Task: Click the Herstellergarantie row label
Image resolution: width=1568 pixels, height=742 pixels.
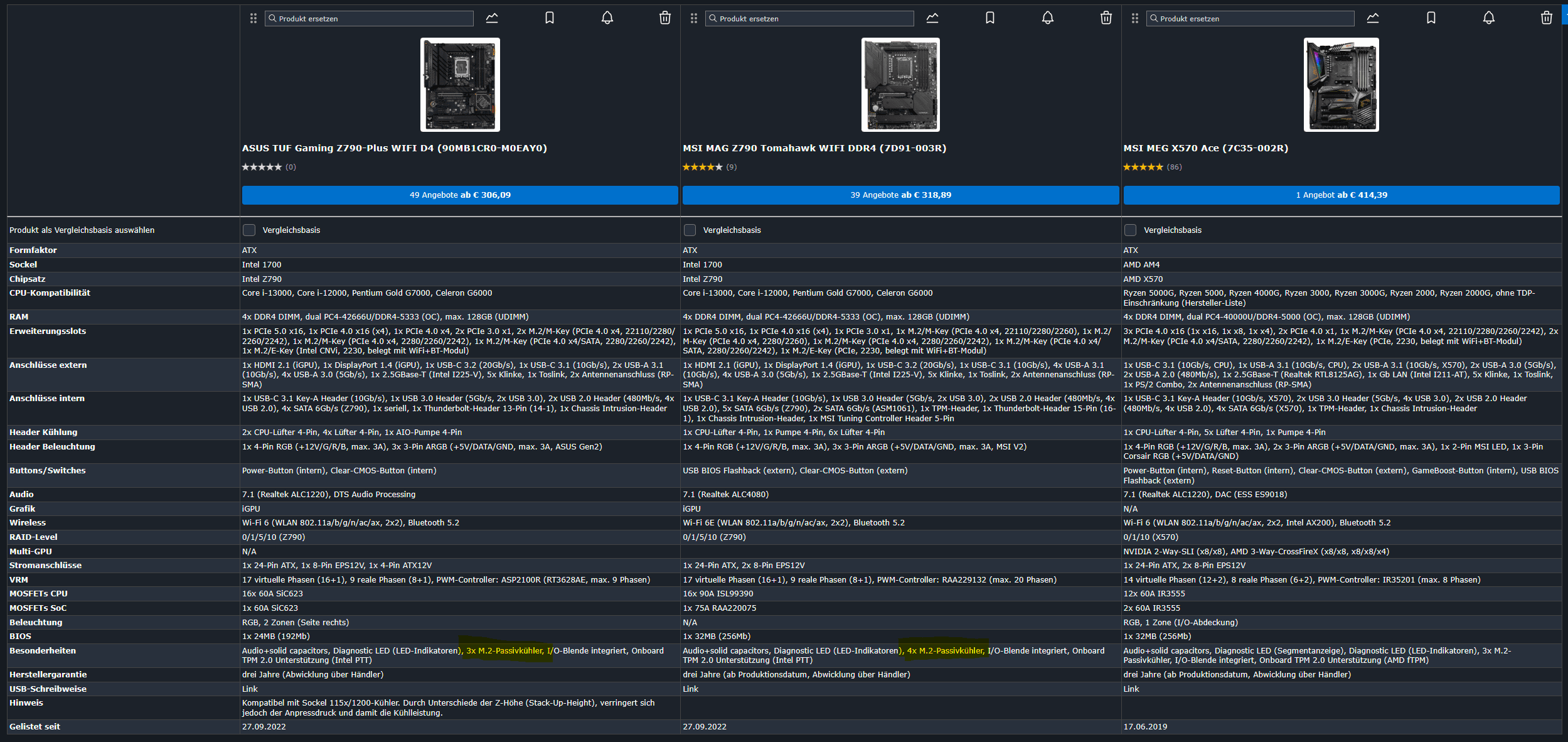Action: [48, 675]
